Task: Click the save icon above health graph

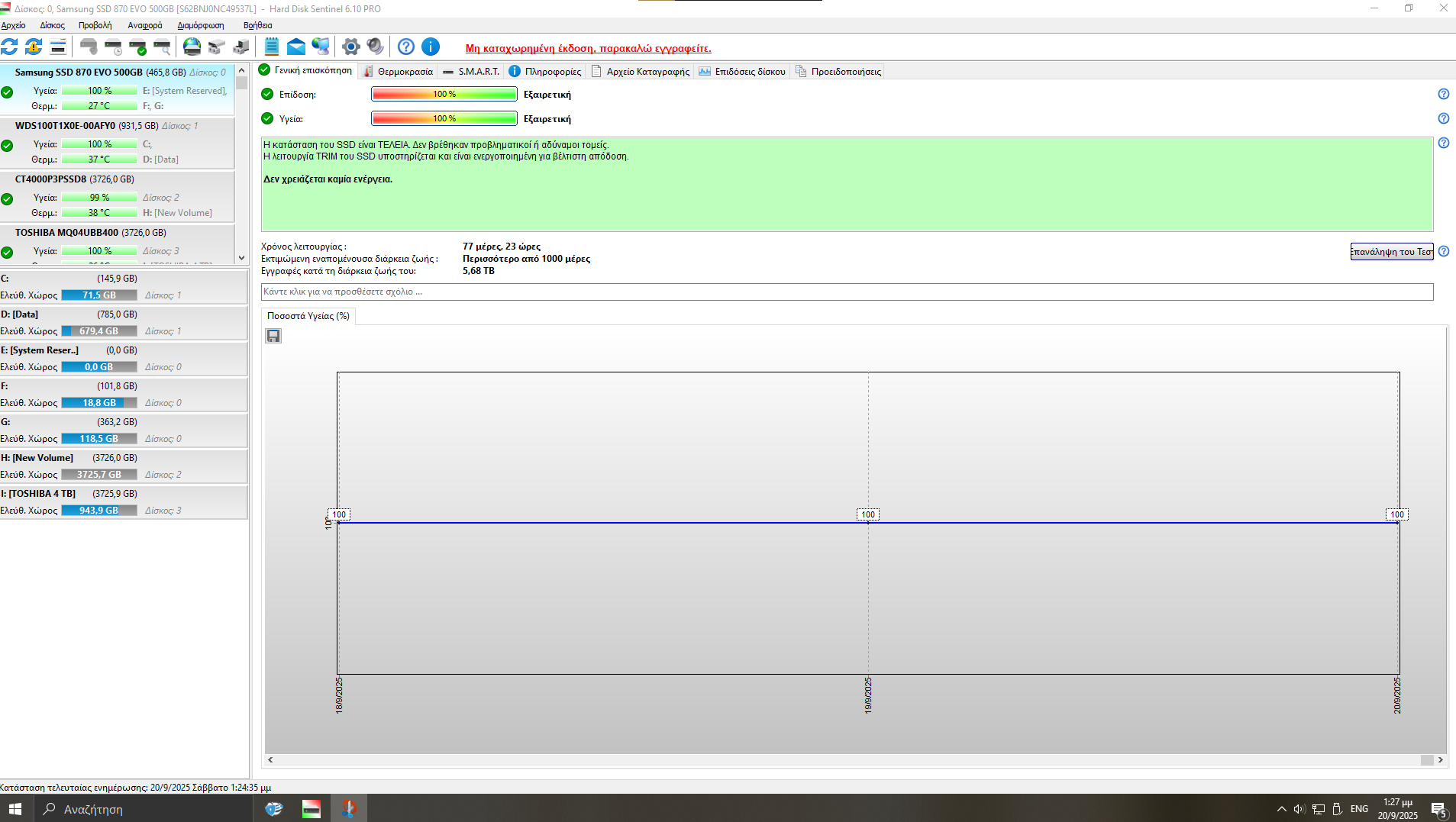Action: tap(273, 336)
